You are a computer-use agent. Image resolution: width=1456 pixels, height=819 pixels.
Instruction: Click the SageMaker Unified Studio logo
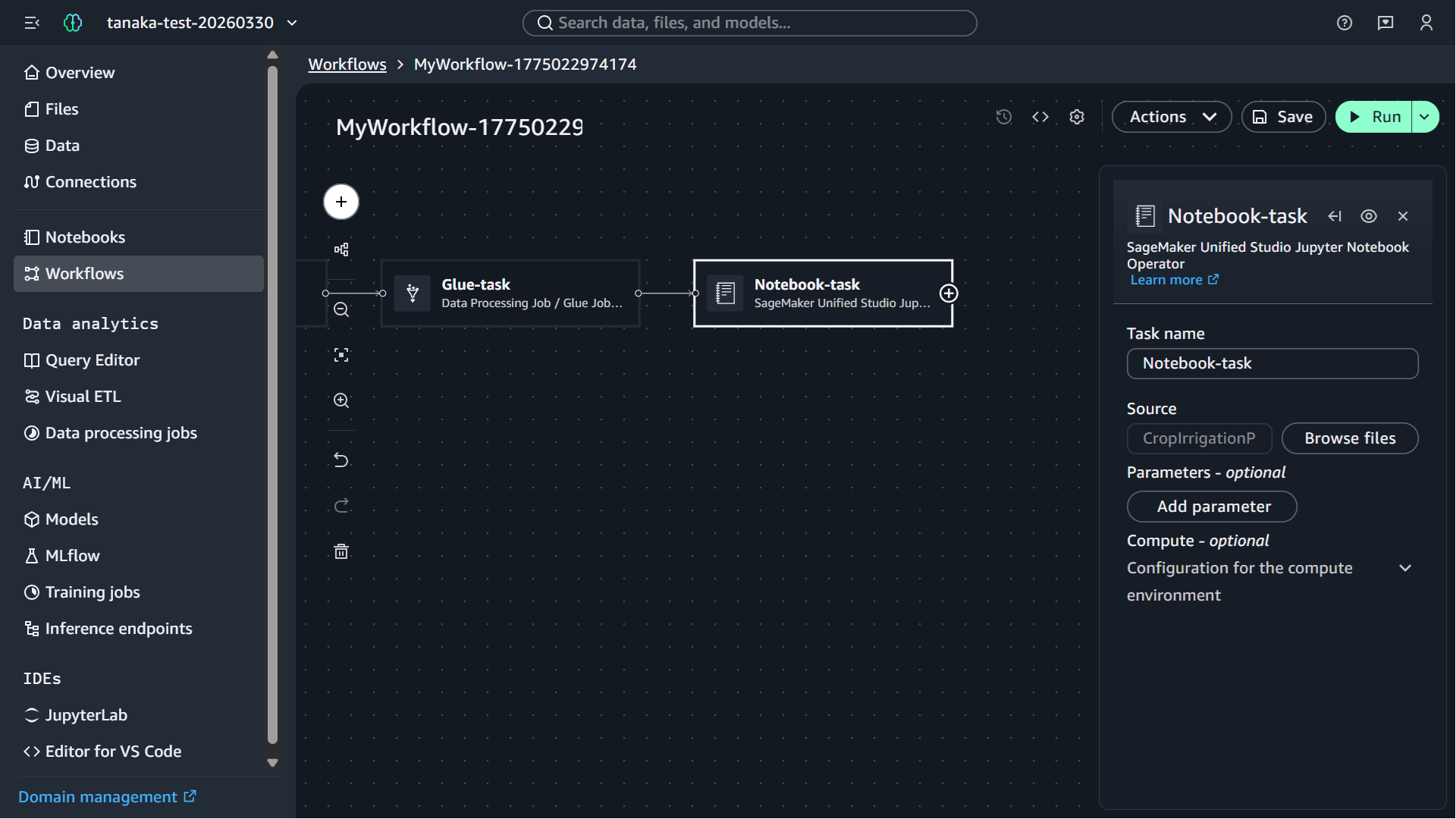click(73, 23)
